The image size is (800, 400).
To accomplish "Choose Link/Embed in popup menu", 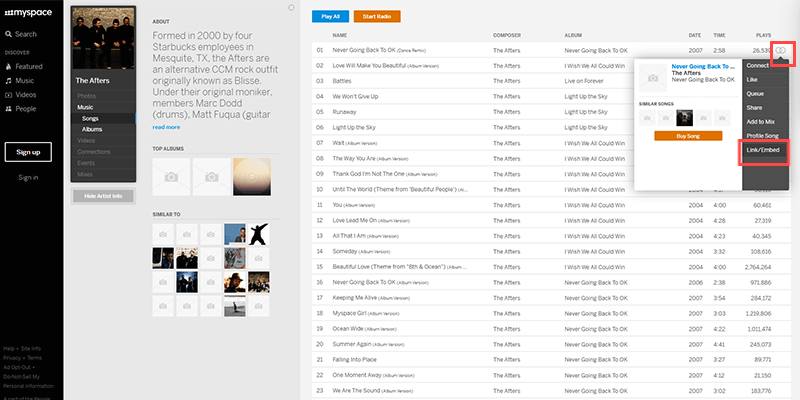I will click(762, 150).
